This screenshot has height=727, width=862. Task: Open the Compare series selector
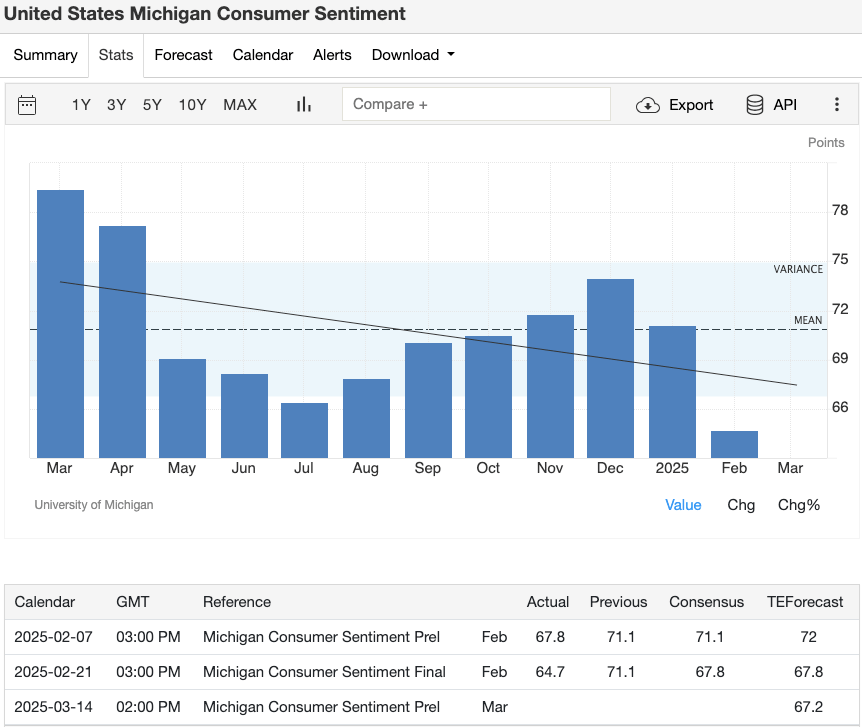tap(476, 103)
